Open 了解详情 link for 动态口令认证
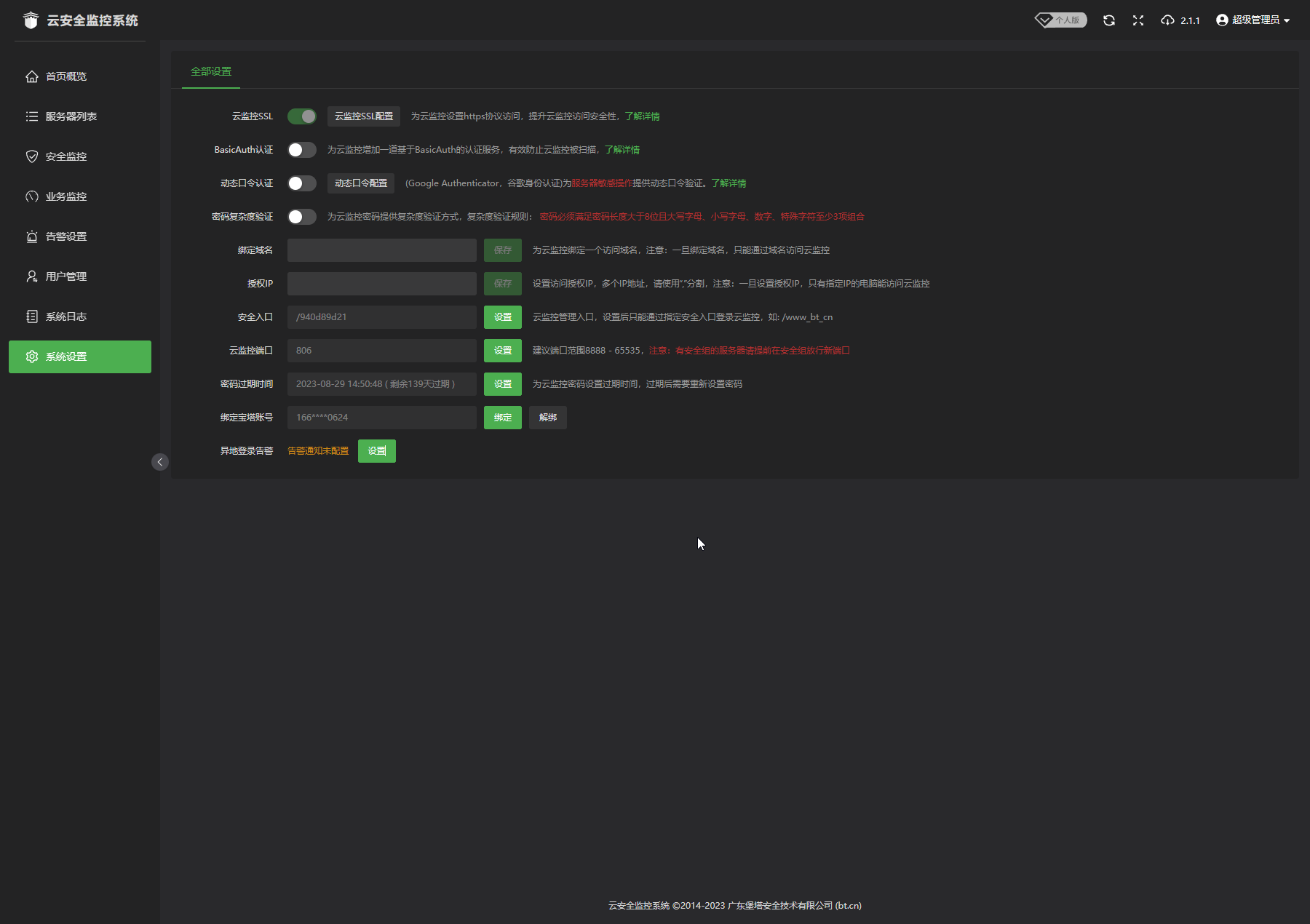Viewport: 1310px width, 924px height. pos(729,183)
